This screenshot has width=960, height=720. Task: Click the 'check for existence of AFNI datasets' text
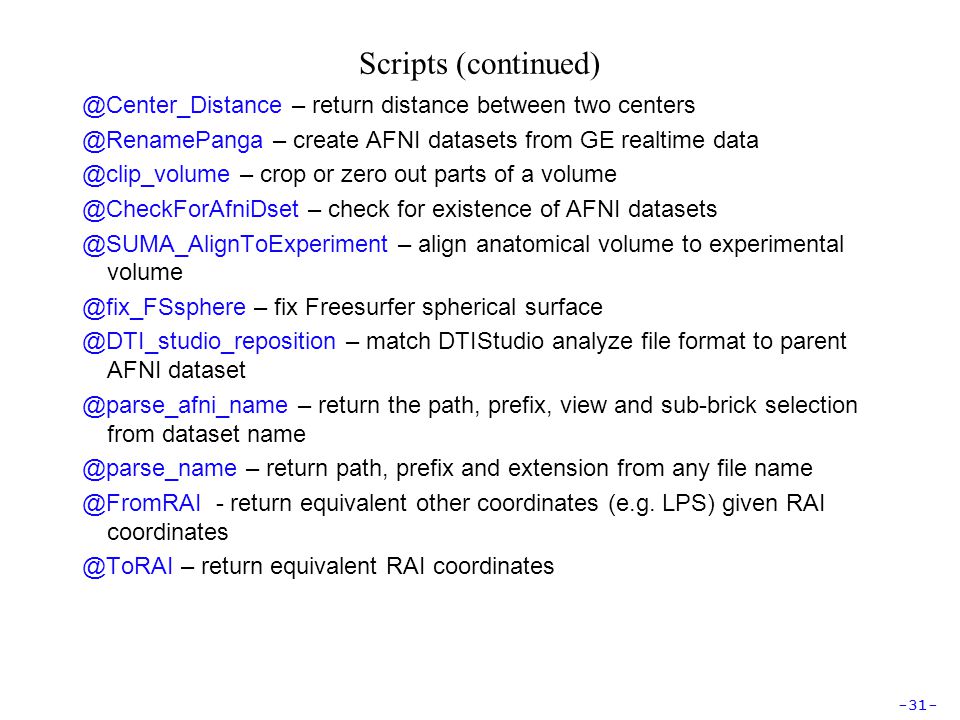point(522,209)
